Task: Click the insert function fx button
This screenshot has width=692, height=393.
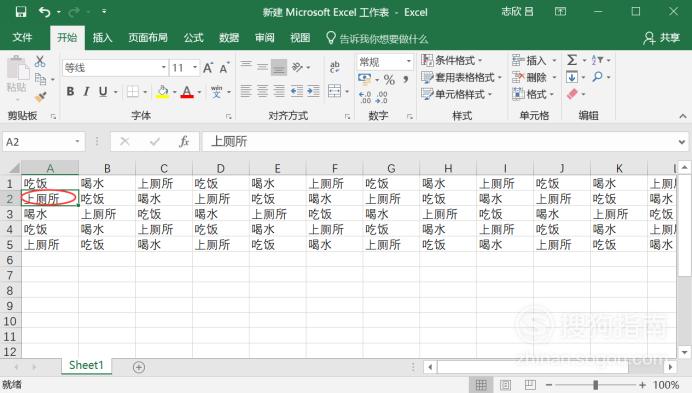Action: click(x=184, y=142)
